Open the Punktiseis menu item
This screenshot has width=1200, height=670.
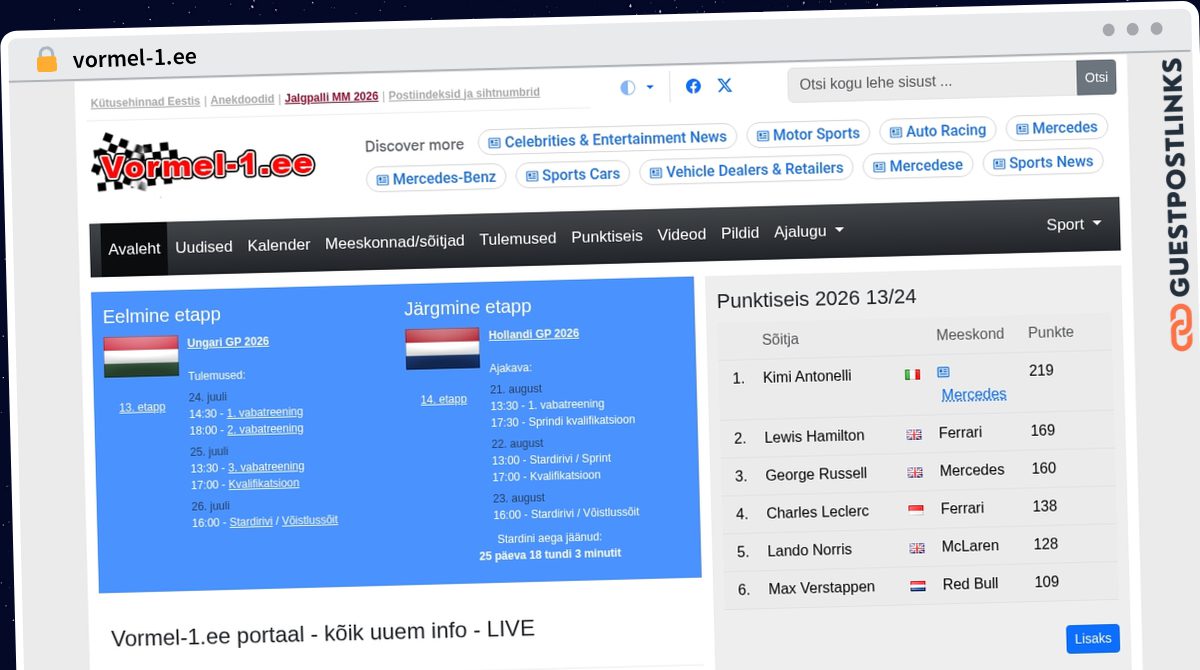click(607, 236)
